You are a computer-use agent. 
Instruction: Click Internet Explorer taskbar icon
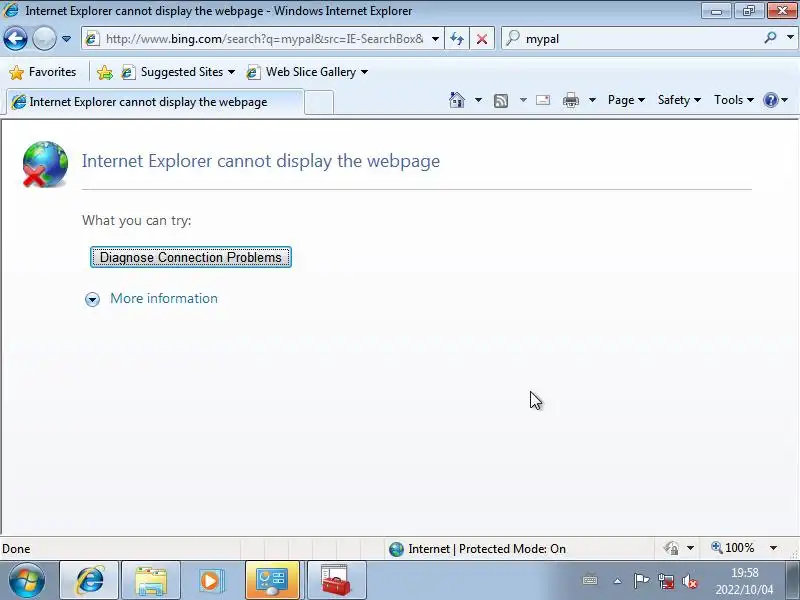(89, 581)
